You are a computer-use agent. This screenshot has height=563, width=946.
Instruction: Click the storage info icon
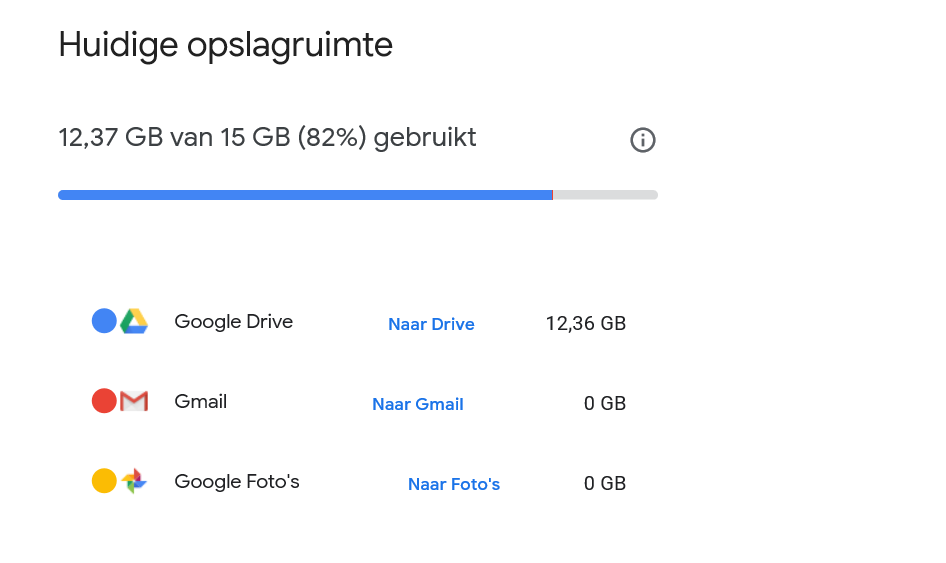coord(643,140)
